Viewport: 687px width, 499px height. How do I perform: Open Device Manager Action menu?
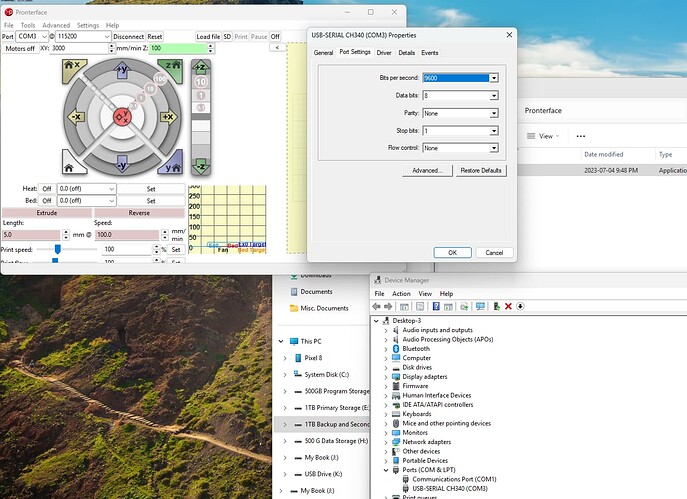[x=401, y=294]
